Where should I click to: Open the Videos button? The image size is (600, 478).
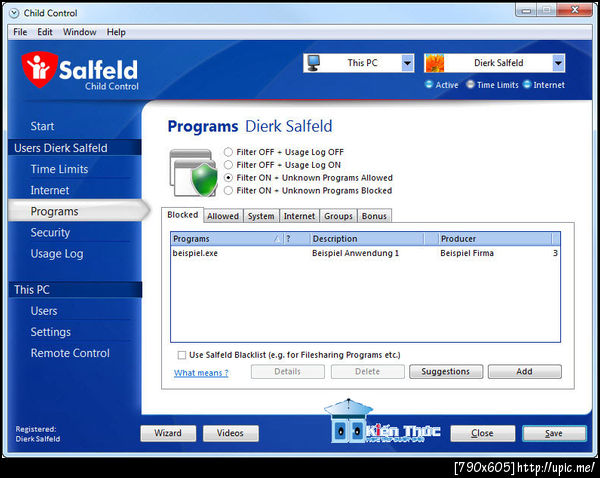point(230,433)
